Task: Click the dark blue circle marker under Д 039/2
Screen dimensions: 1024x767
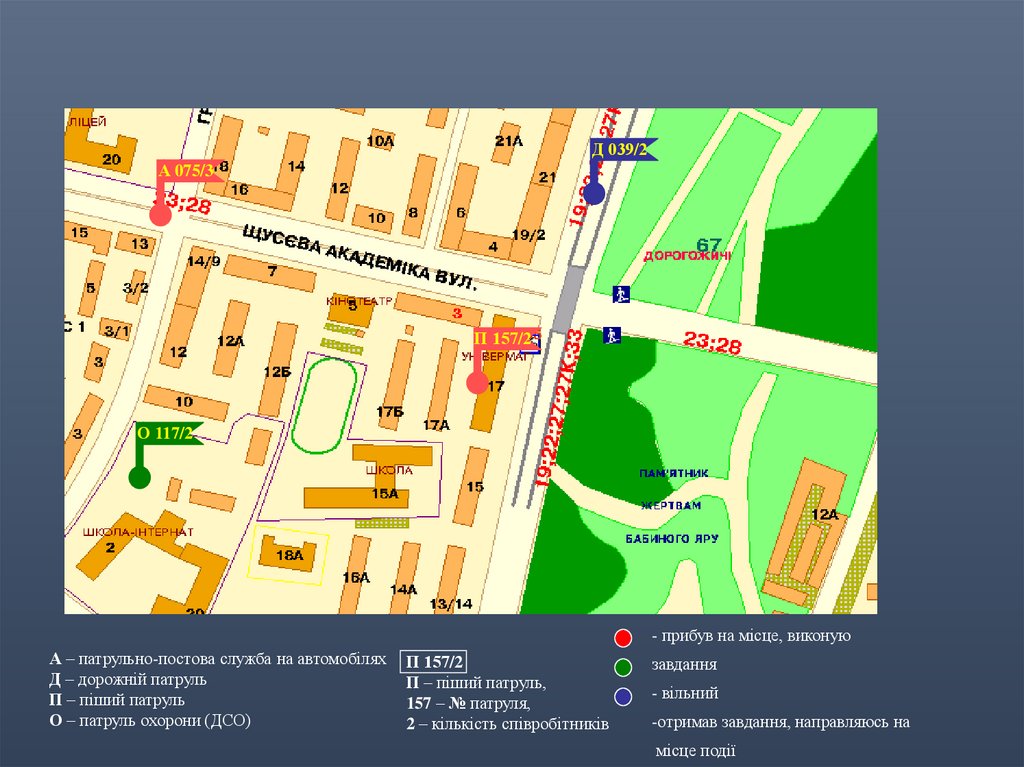Action: [x=594, y=193]
